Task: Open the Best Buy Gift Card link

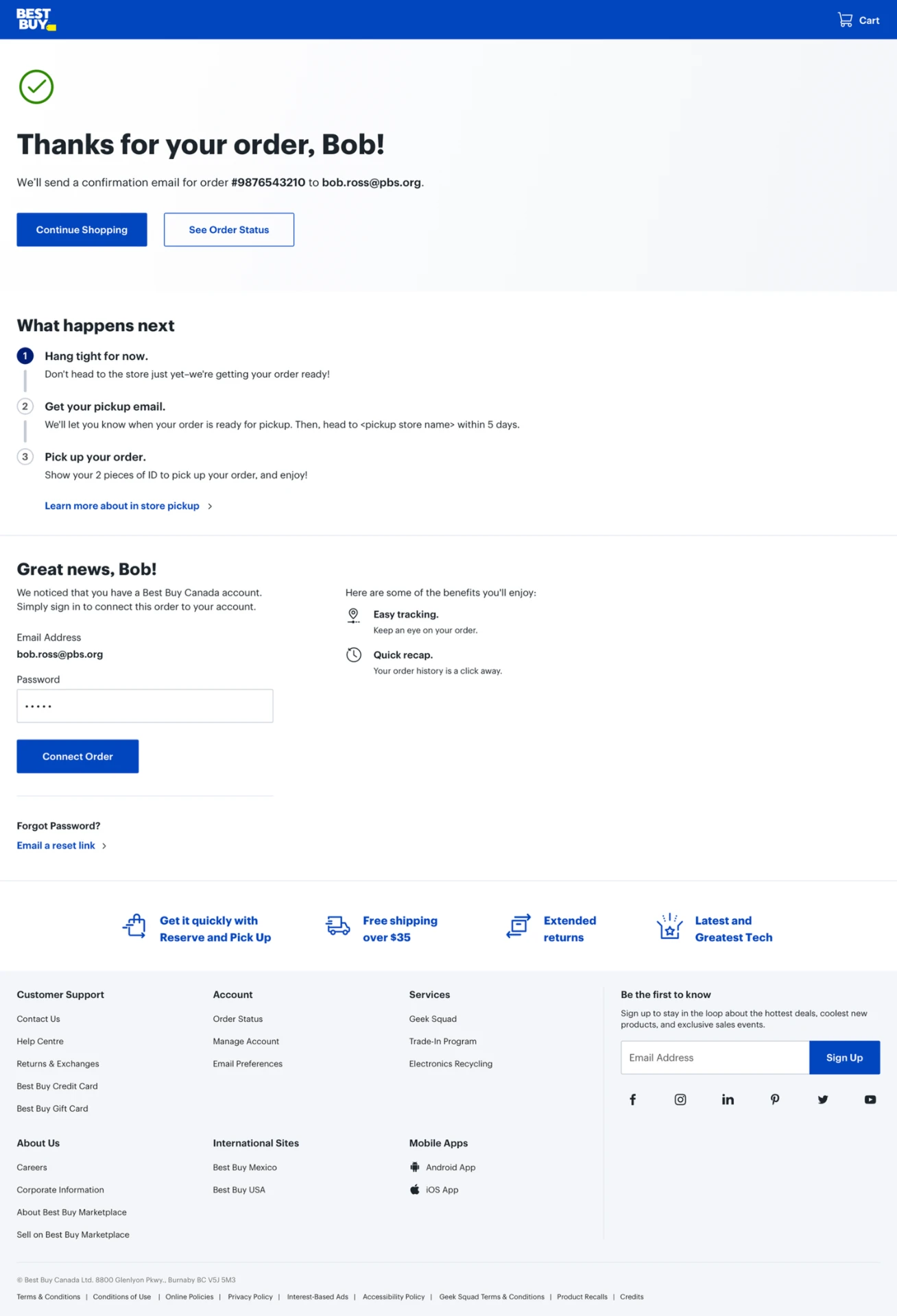Action: coord(53,1108)
